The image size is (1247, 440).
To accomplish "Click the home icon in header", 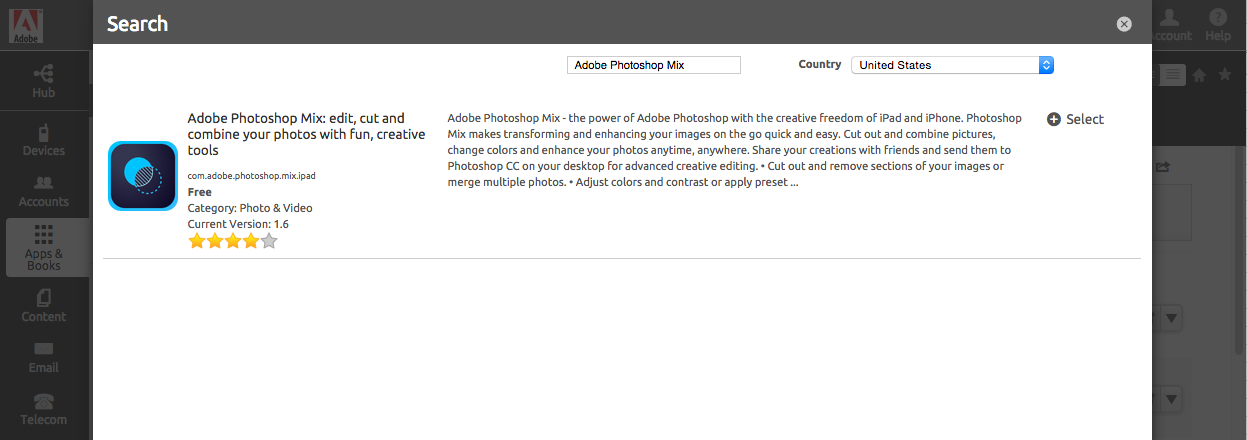I will (x=1199, y=75).
